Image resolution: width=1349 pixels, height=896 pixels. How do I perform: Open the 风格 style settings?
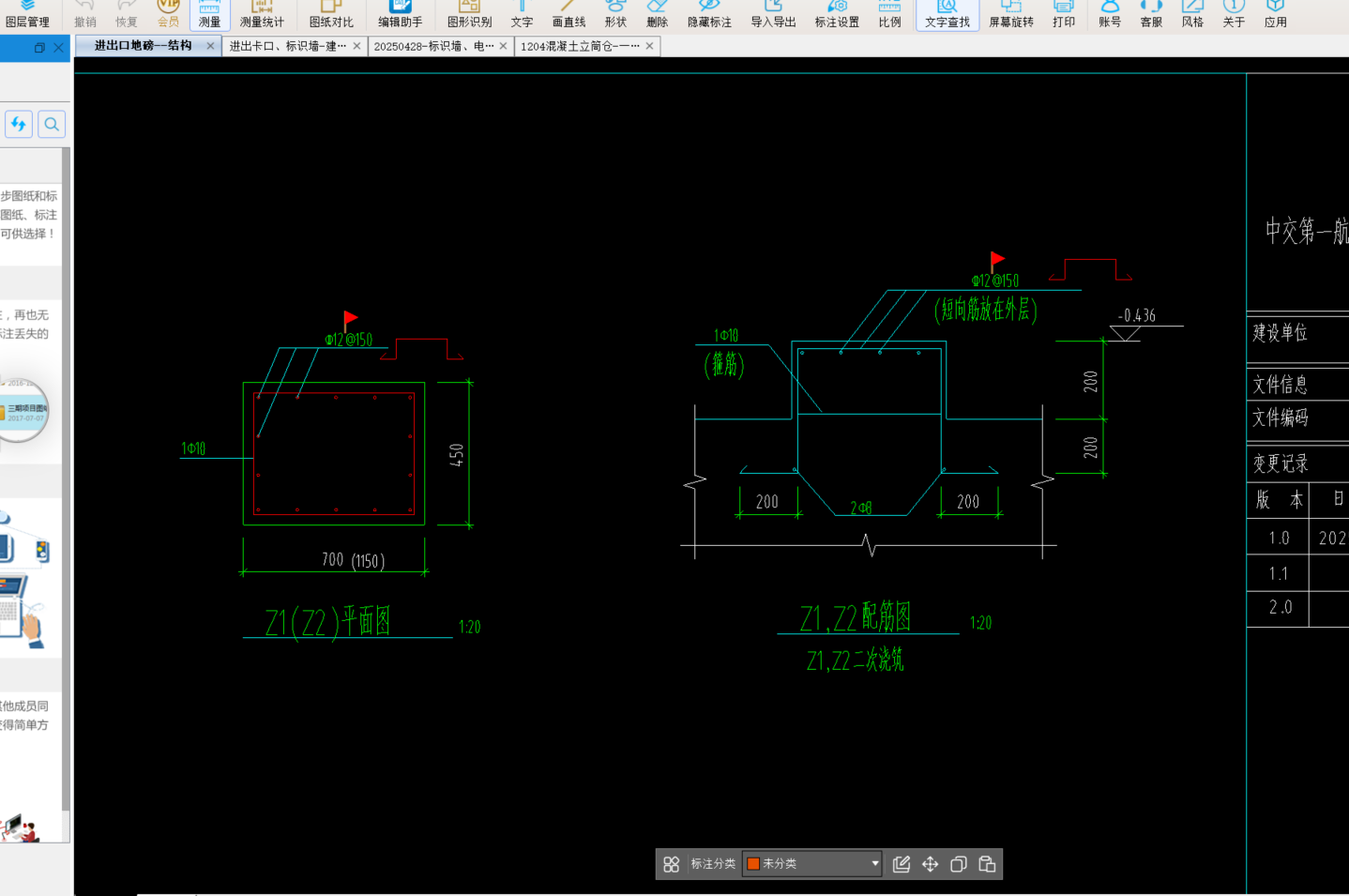[1192, 14]
